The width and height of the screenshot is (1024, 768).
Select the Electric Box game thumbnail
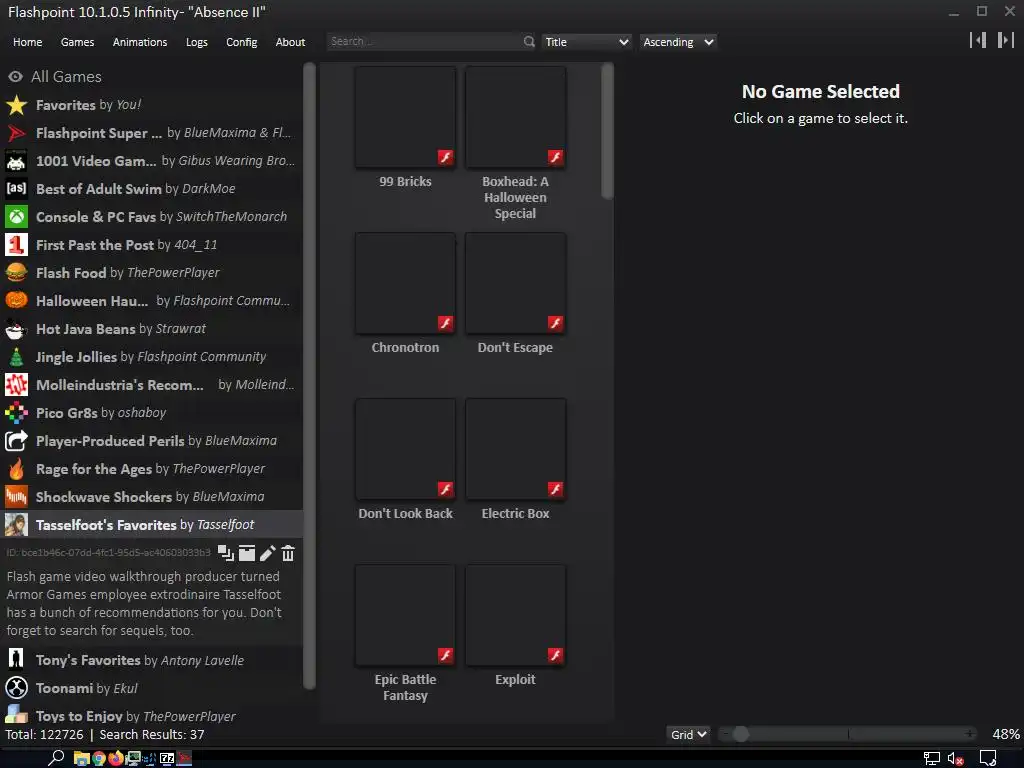tap(515, 449)
